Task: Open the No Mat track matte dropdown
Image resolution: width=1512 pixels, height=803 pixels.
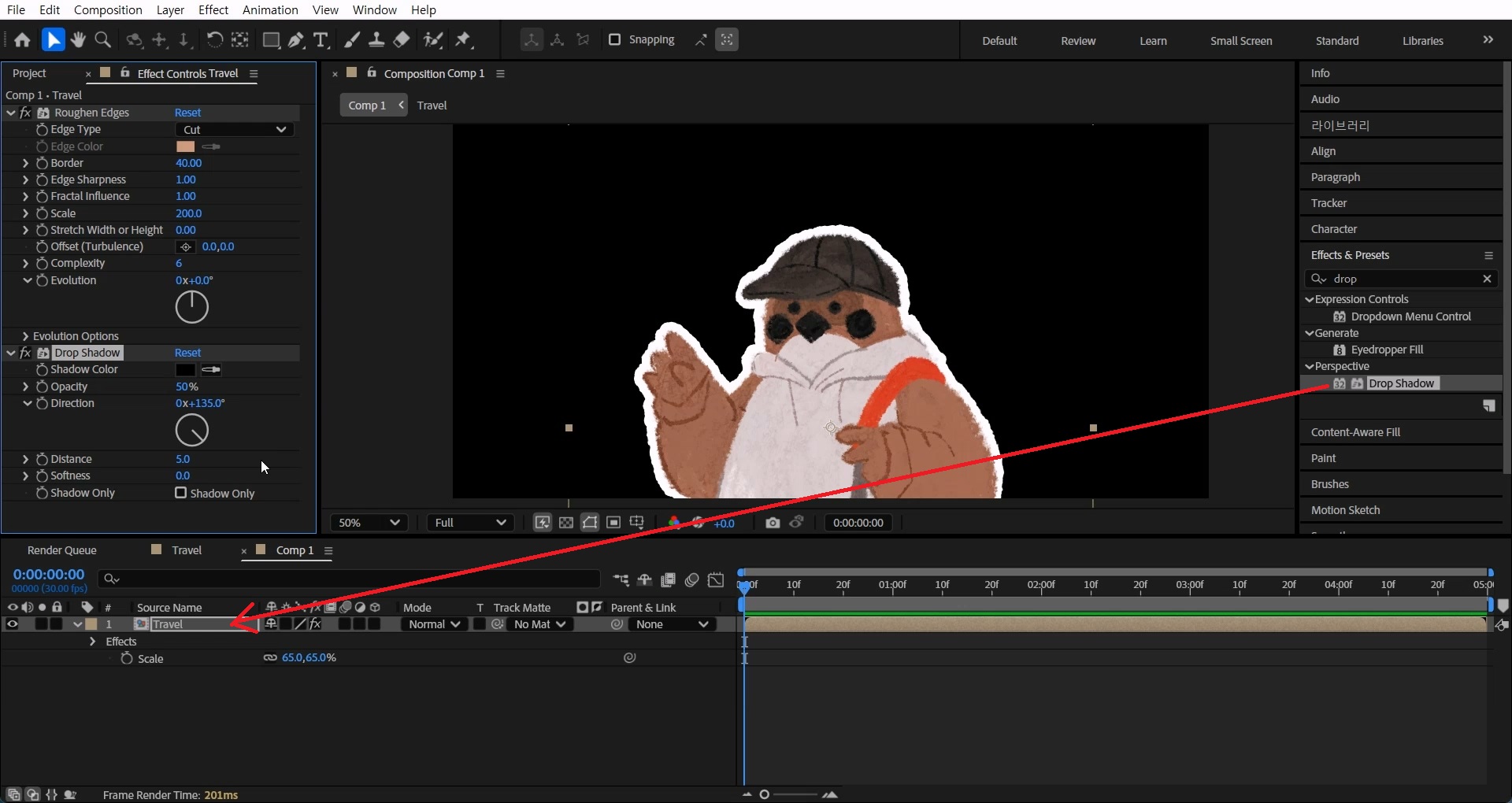Action: tap(539, 624)
